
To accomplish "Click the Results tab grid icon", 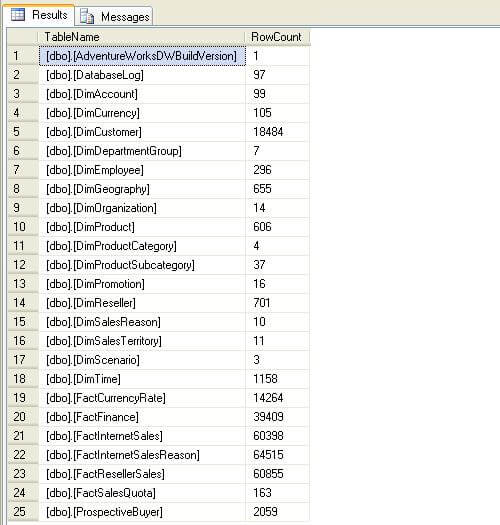I will (x=18, y=15).
